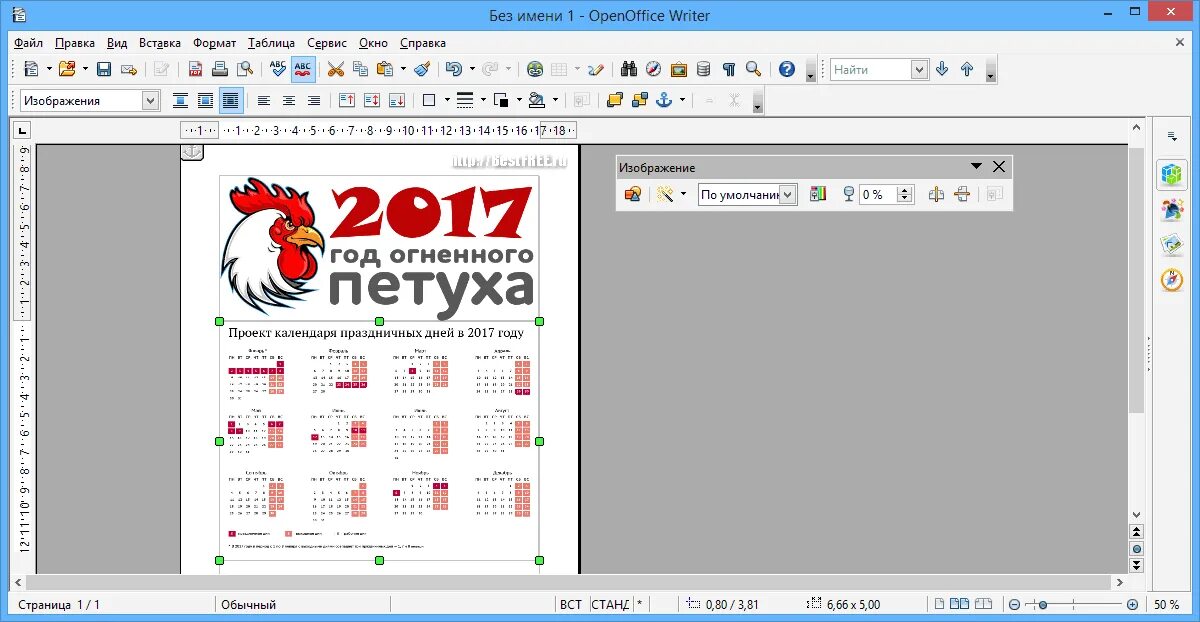This screenshot has height=622, width=1200.
Task: Open Filter wand dropdown arrow in Изображение
Action: (x=684, y=195)
